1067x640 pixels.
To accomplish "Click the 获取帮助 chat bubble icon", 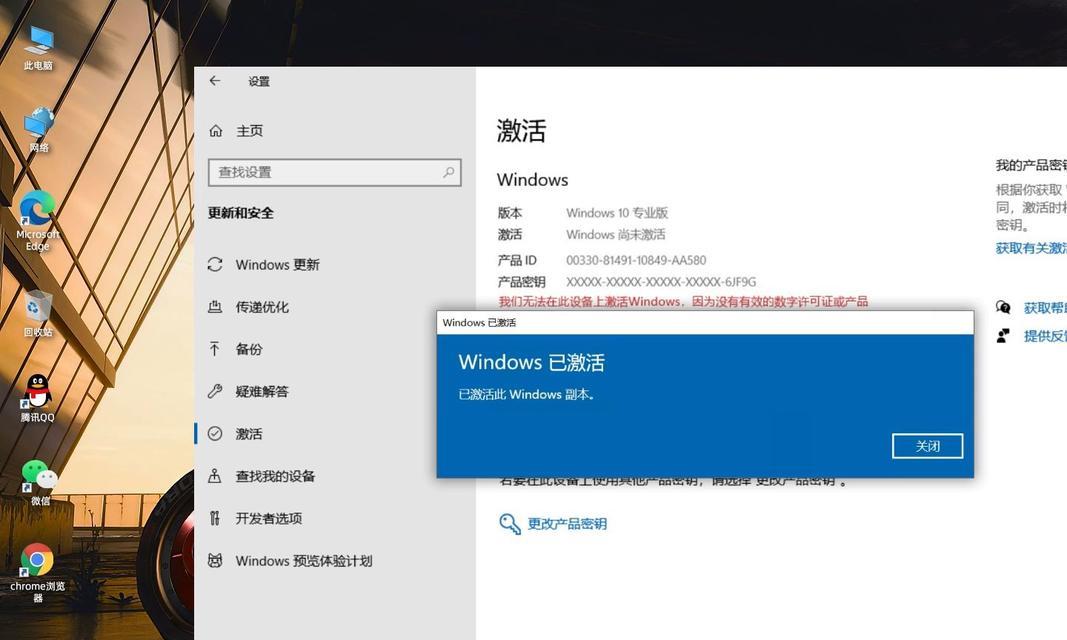I will coord(1003,307).
